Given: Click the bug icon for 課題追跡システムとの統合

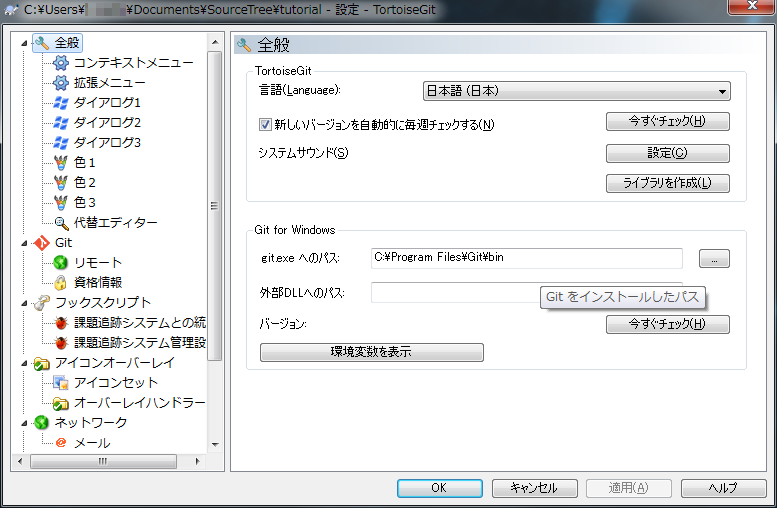Looking at the screenshot, I should (60, 323).
